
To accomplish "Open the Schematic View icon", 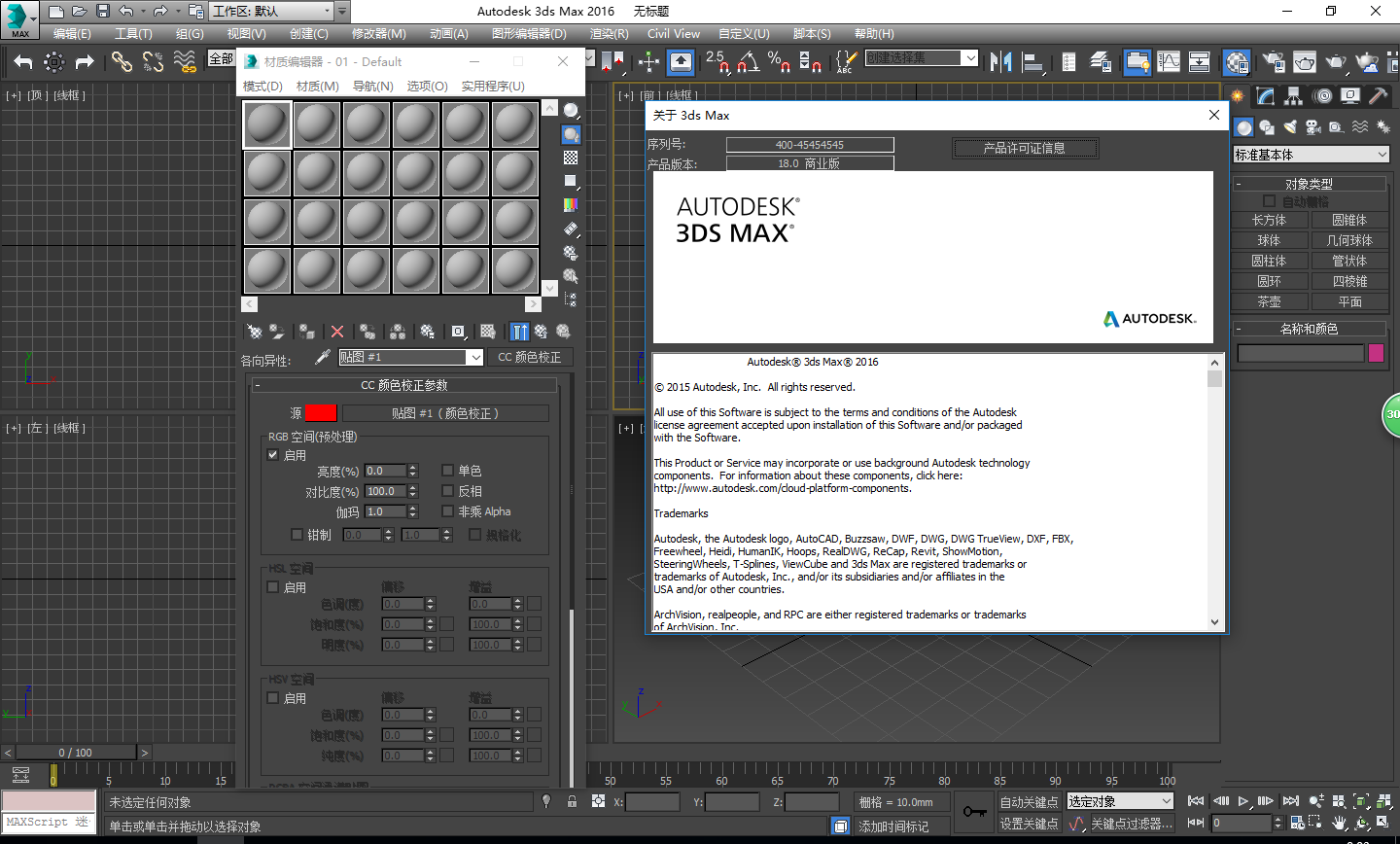I will click(1200, 62).
